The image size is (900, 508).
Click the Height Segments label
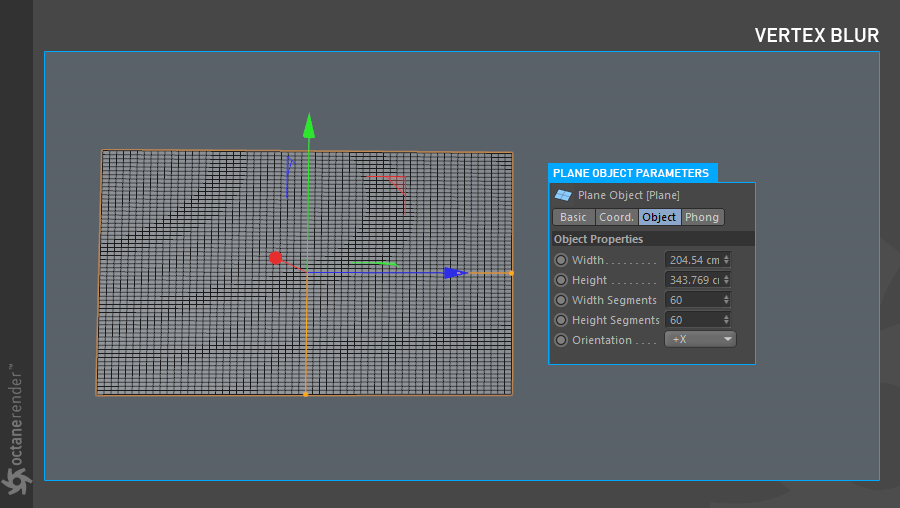(x=616, y=320)
